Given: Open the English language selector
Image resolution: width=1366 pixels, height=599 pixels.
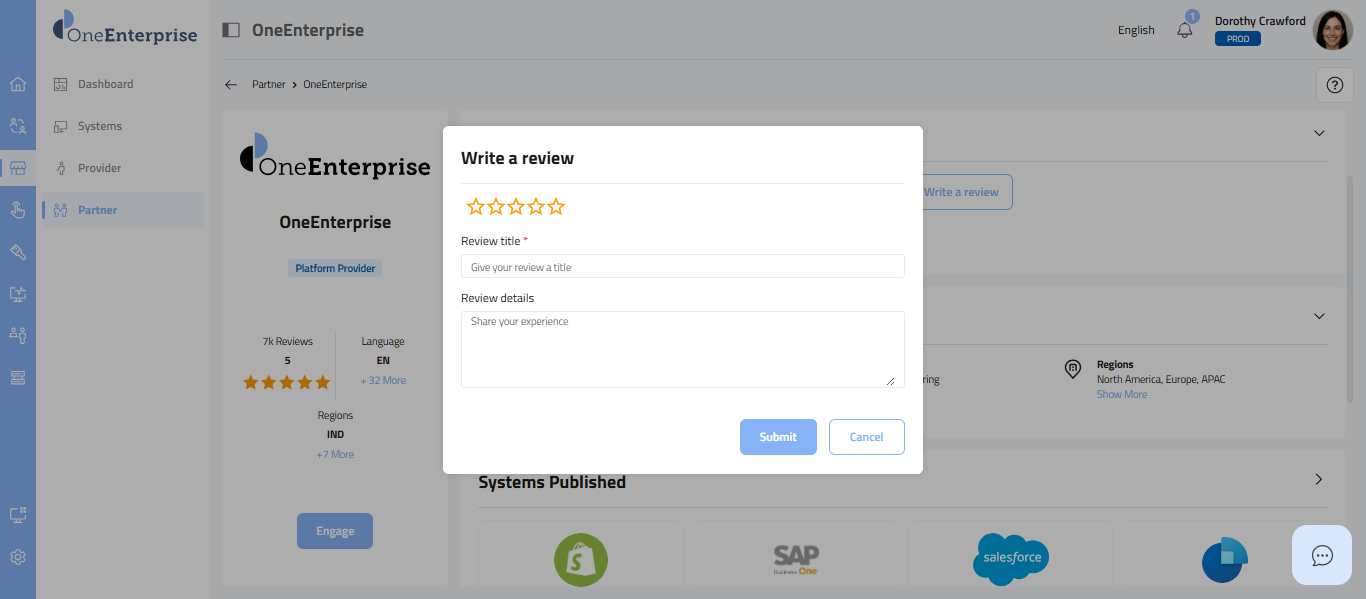Looking at the screenshot, I should (x=1136, y=30).
